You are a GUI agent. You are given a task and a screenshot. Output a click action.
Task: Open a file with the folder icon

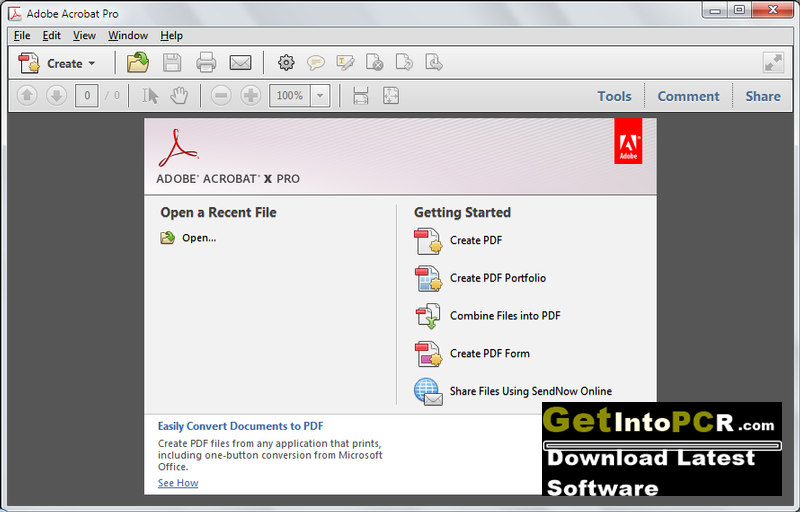coord(138,63)
